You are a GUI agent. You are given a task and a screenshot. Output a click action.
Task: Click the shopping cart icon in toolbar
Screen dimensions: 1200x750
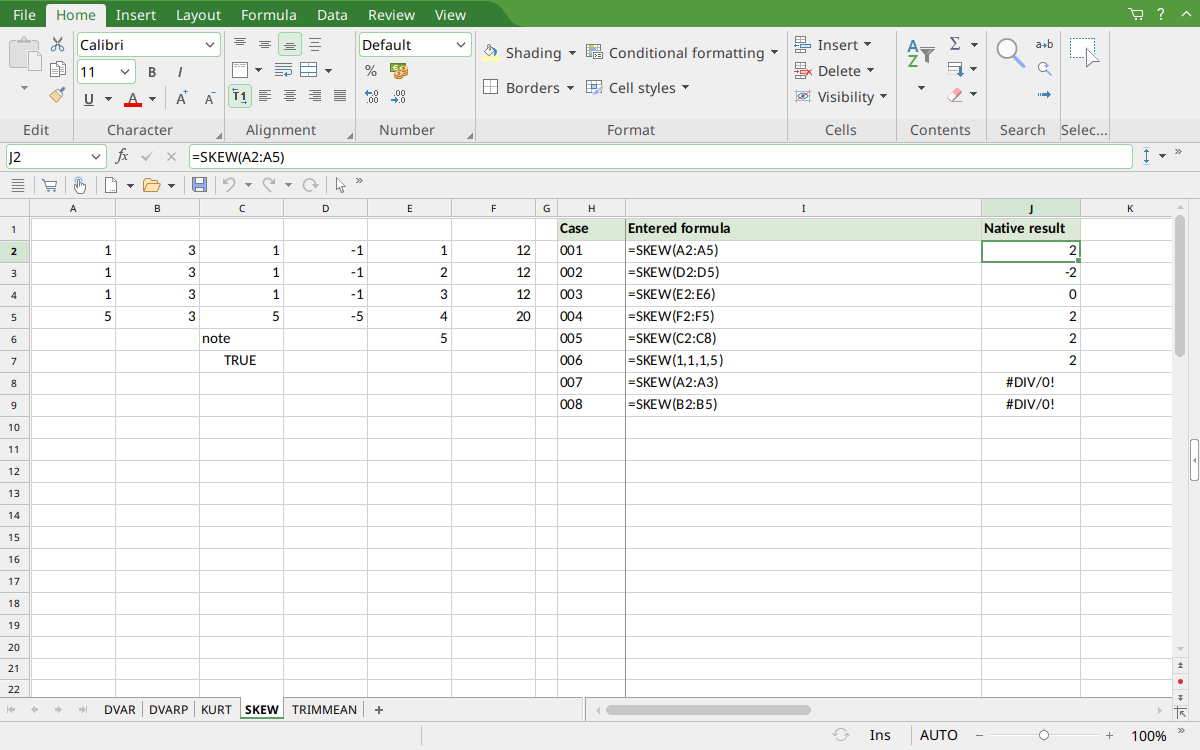48,185
